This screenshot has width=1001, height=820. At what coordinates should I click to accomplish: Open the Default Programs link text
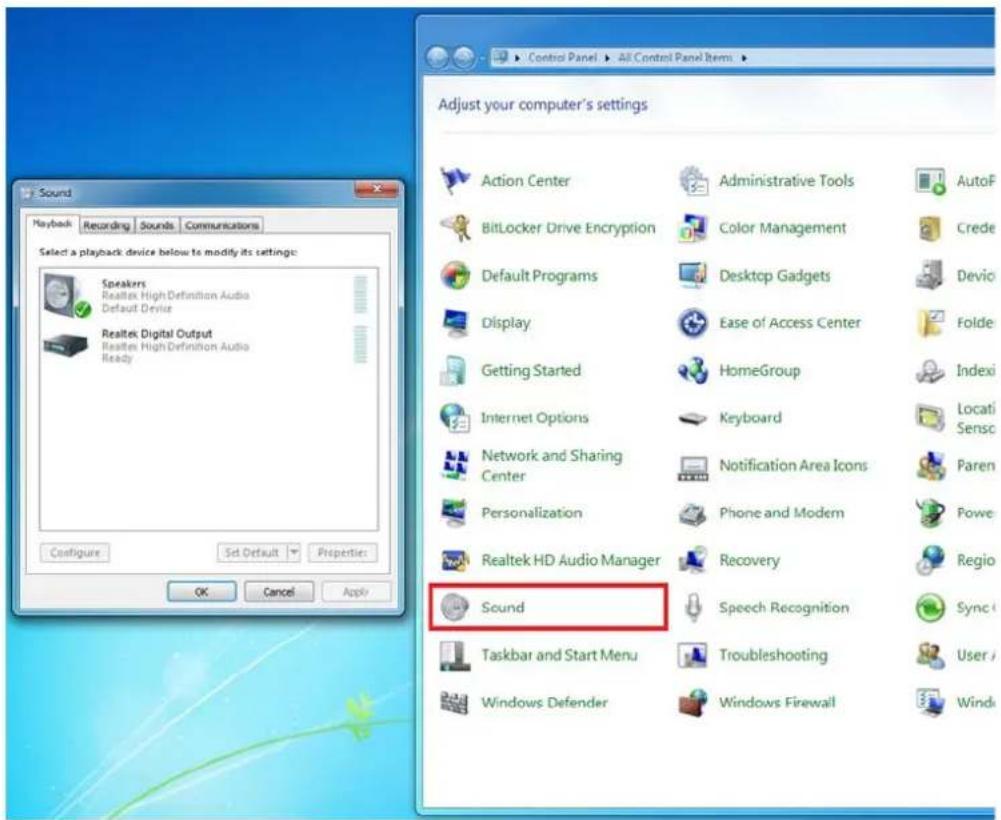(x=539, y=276)
